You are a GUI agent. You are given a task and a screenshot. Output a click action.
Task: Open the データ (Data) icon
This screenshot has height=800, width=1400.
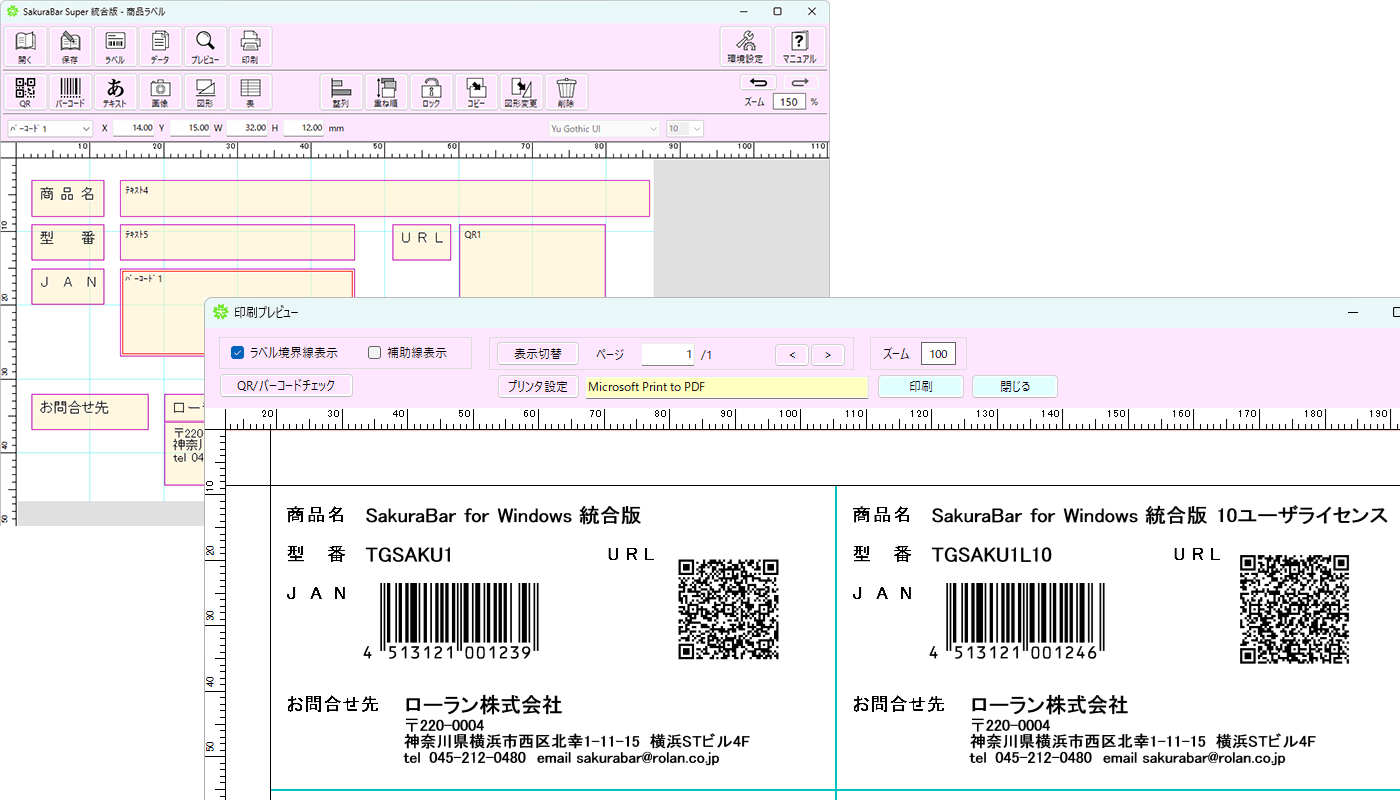point(160,46)
